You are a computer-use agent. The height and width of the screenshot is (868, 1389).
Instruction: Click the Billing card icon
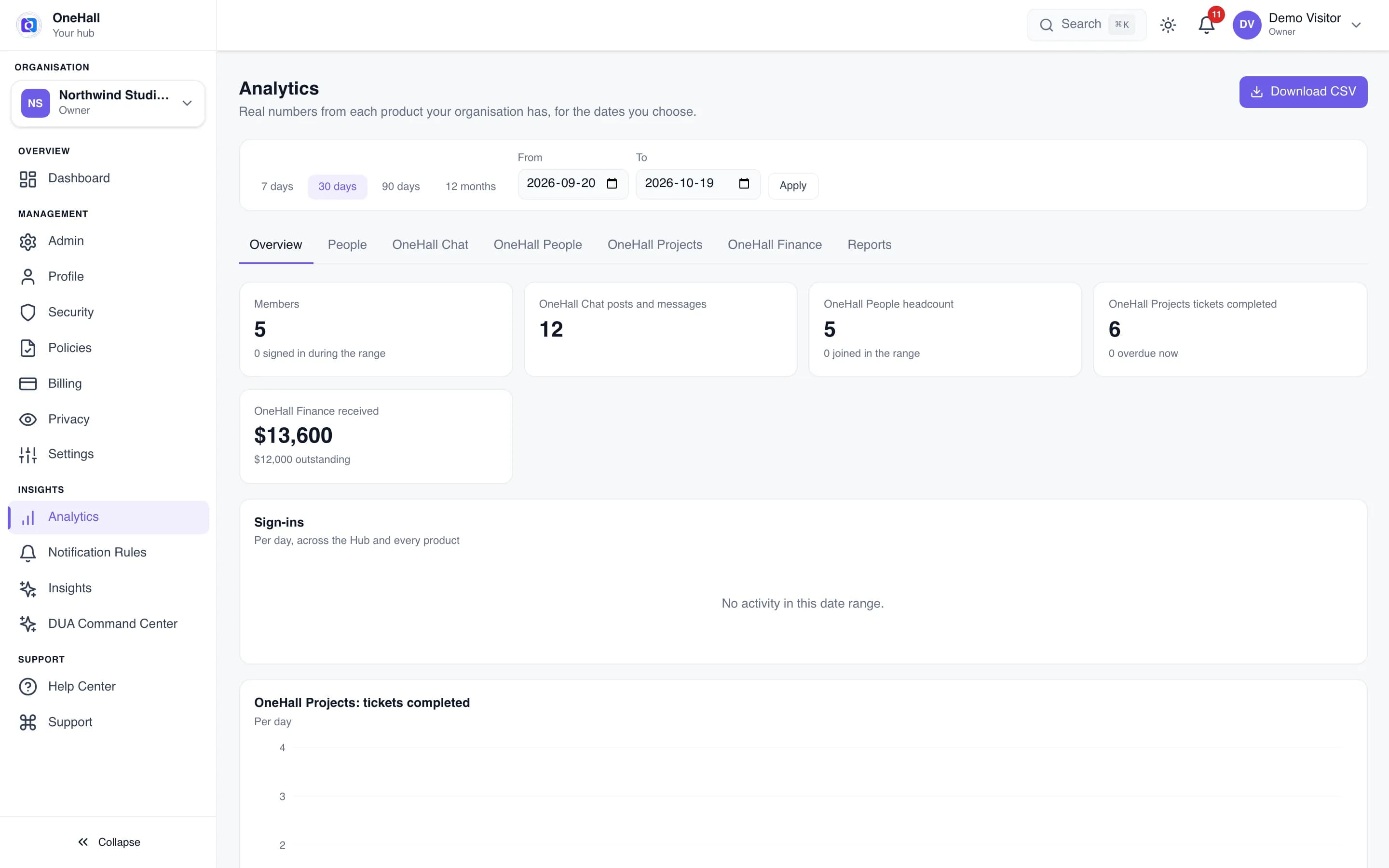pyautogui.click(x=27, y=383)
